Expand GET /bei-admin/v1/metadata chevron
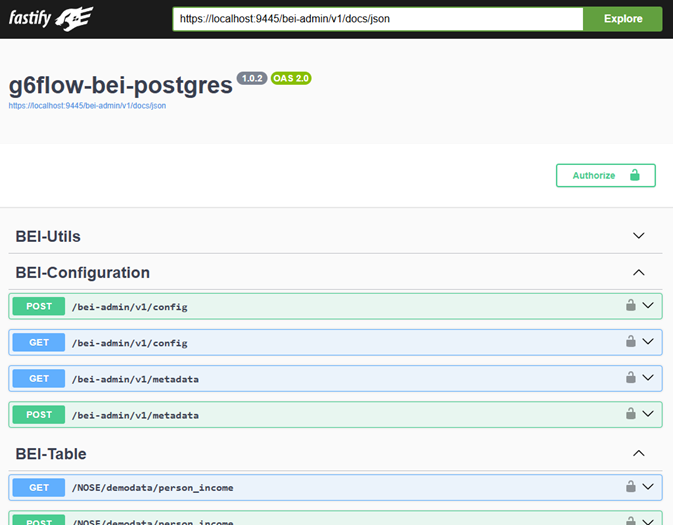The height and width of the screenshot is (525, 673). [x=648, y=377]
